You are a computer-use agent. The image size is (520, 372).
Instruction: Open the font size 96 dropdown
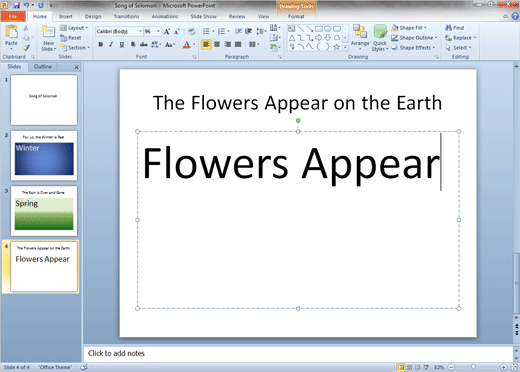click(x=158, y=31)
